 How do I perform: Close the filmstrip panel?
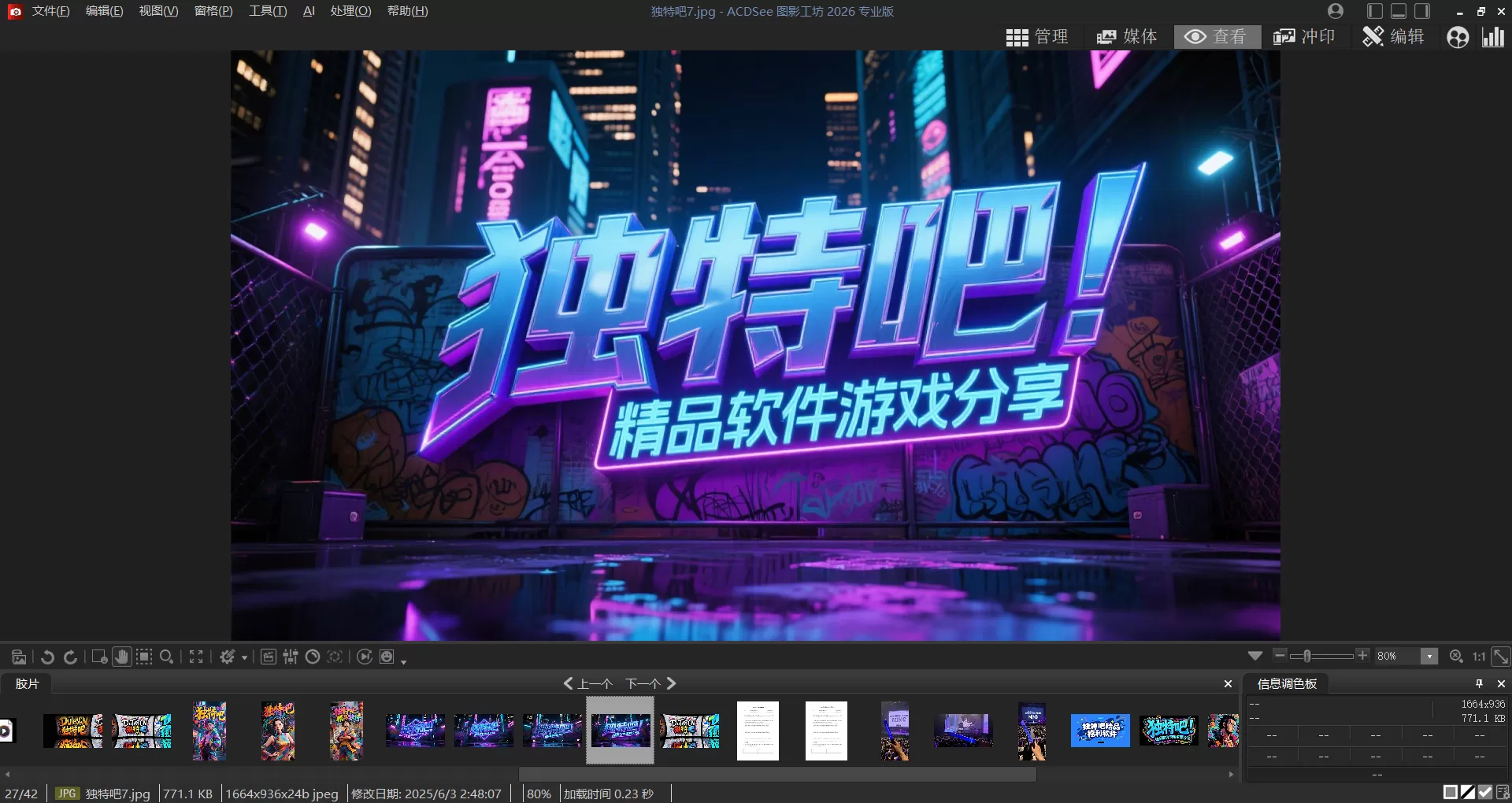(x=1228, y=683)
